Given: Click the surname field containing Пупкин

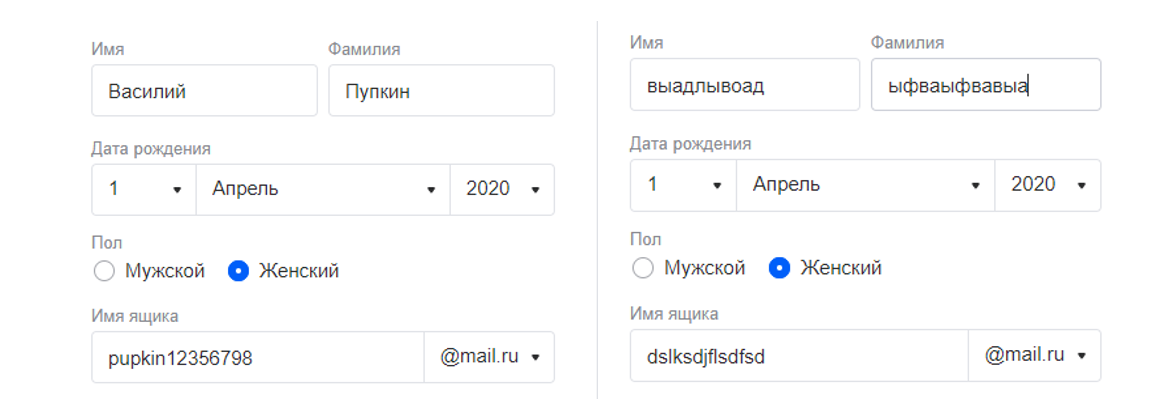Looking at the screenshot, I should tap(441, 90).
